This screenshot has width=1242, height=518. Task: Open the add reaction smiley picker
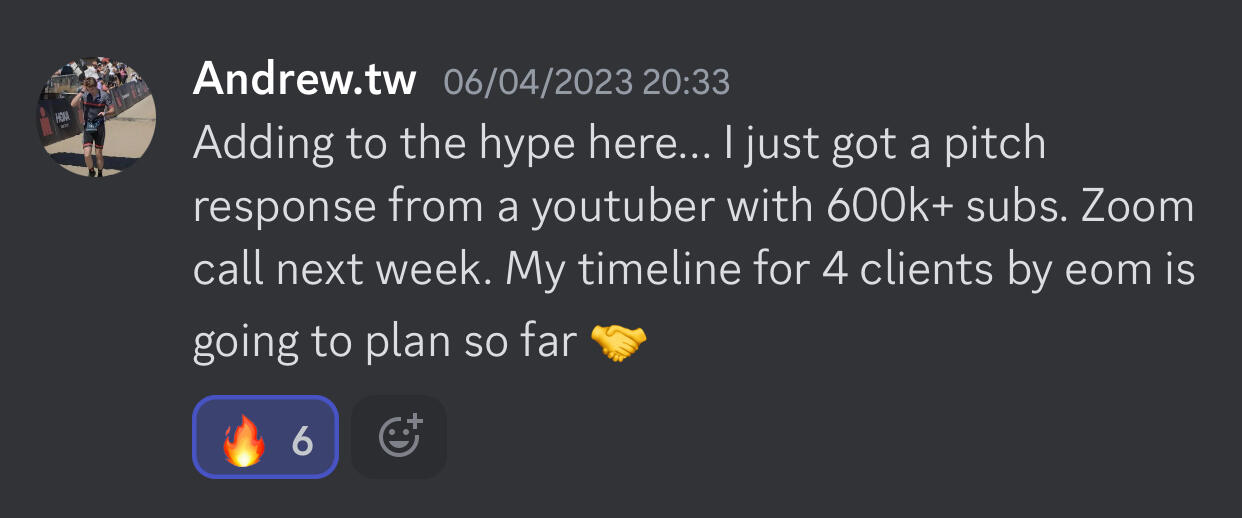(x=399, y=438)
